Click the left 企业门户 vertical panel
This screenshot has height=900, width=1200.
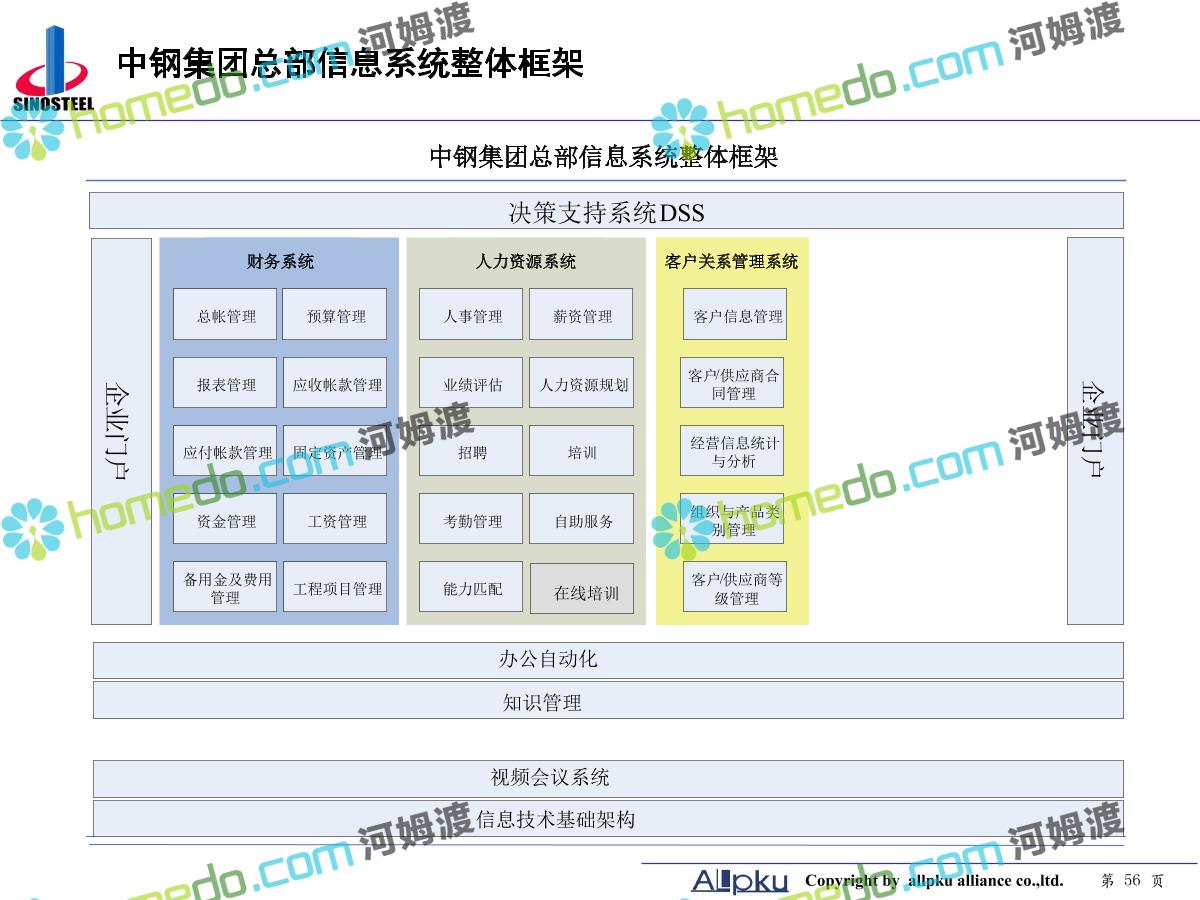pyautogui.click(x=121, y=430)
